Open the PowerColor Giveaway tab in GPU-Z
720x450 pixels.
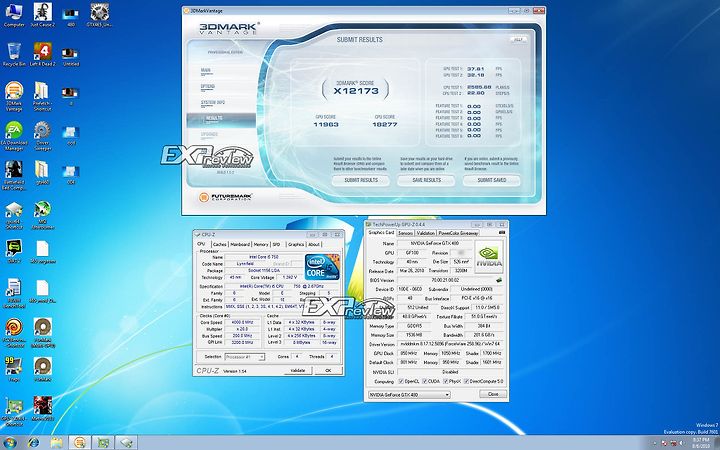click(458, 233)
